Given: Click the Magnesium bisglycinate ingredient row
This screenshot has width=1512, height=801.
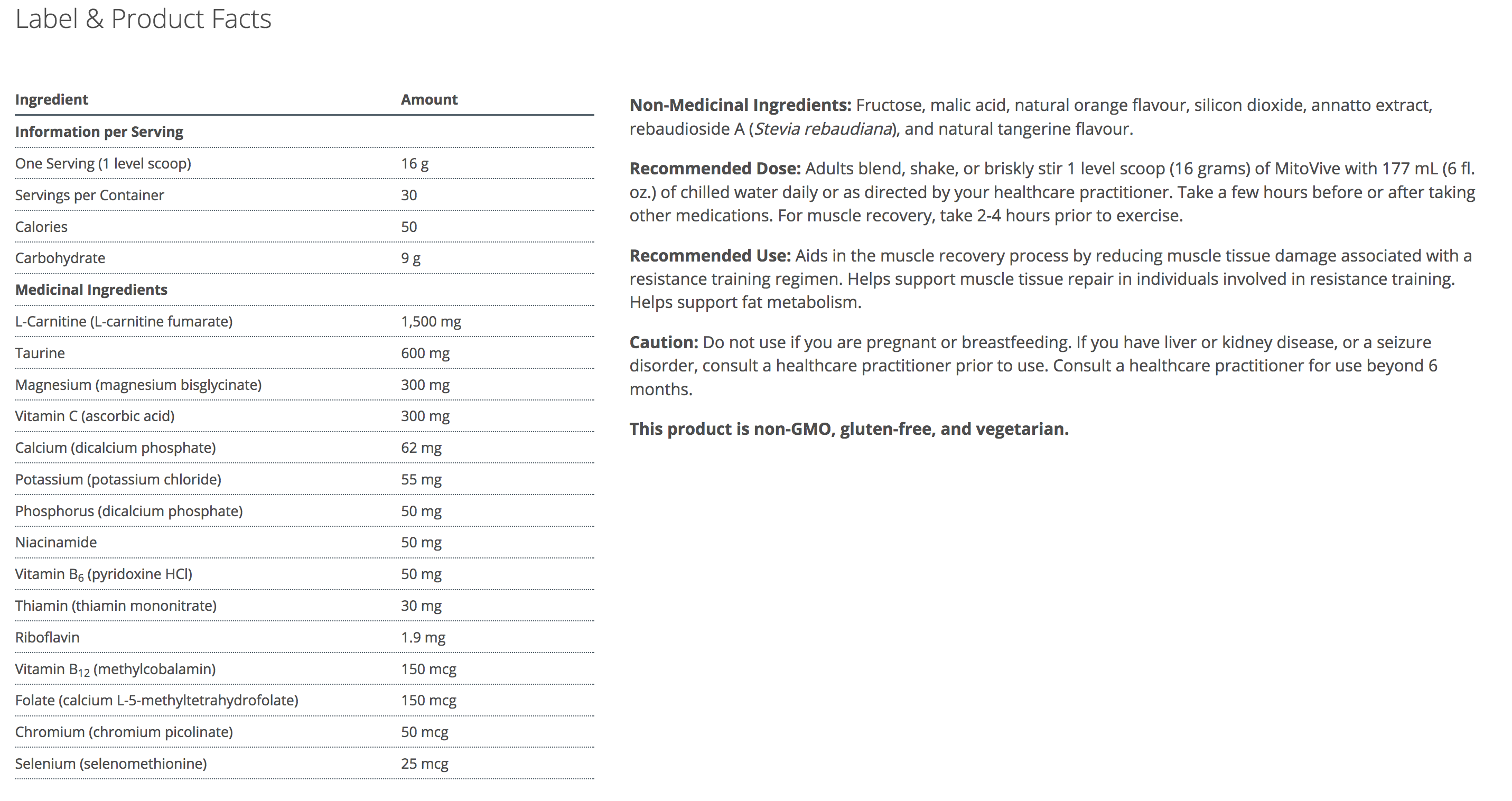Looking at the screenshot, I should coord(138,385).
